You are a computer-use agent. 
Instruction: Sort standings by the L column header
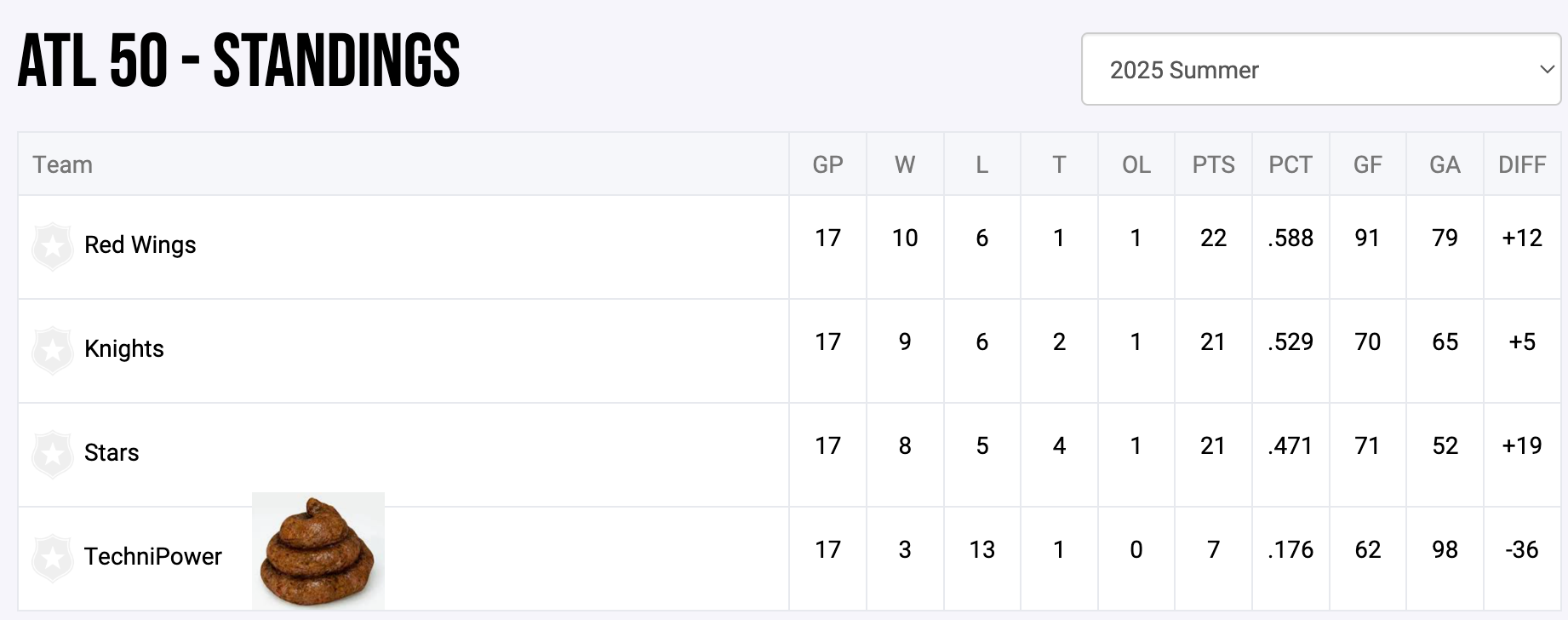pyautogui.click(x=981, y=164)
